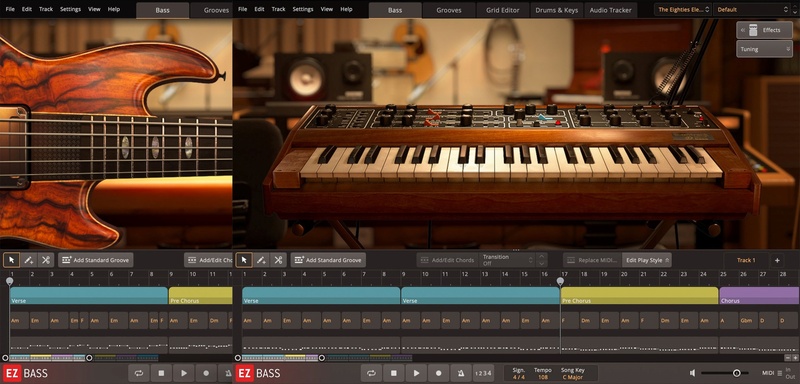800x384 pixels.
Task: Zoom out the timeline with the minus button
Action: point(788,358)
